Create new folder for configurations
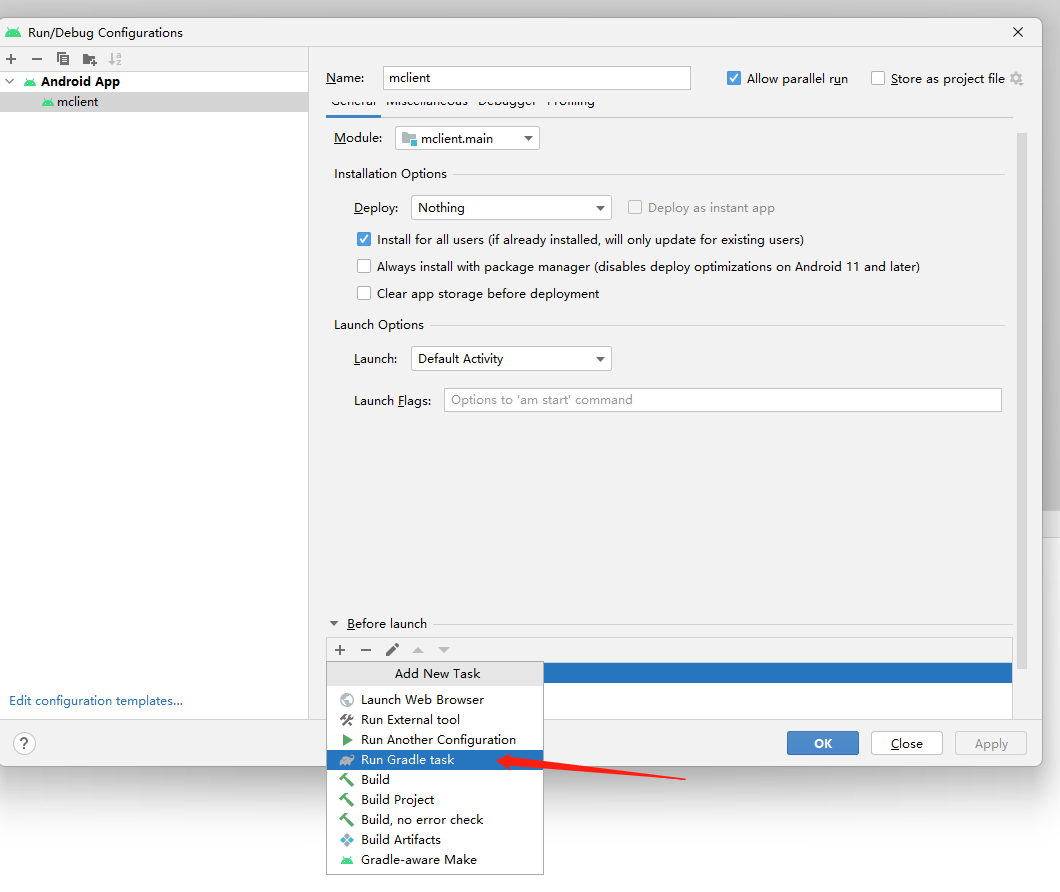Viewport: 1060px width, 892px height. (x=89, y=60)
